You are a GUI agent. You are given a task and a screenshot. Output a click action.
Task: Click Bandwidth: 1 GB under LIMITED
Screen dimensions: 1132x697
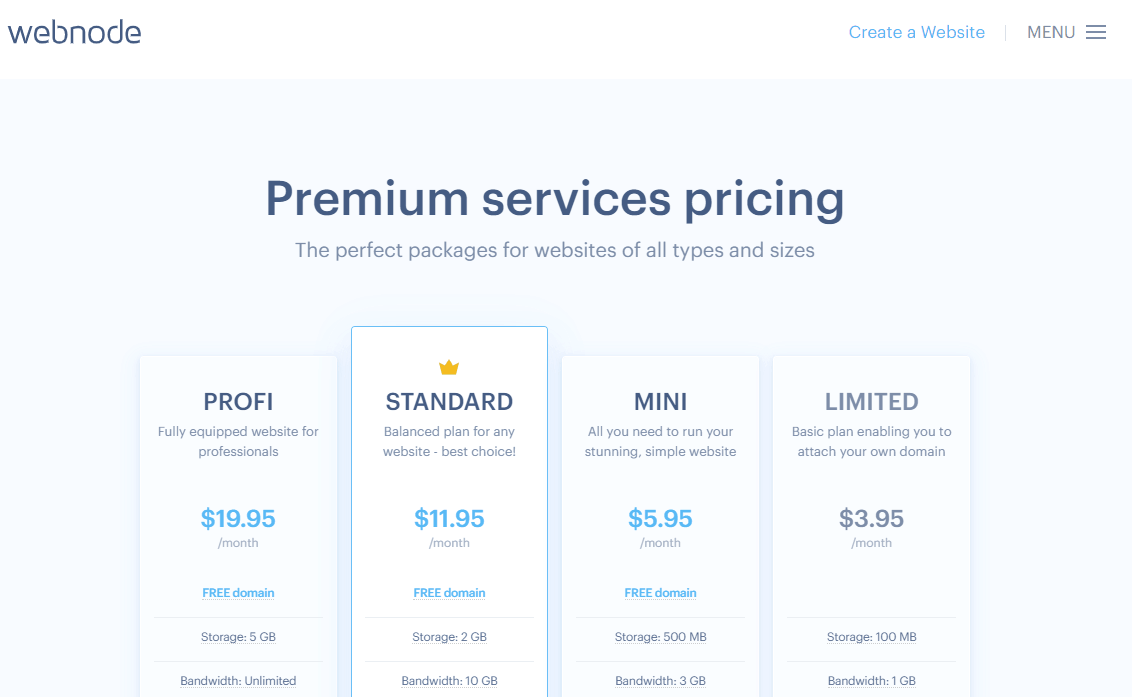[x=871, y=680]
